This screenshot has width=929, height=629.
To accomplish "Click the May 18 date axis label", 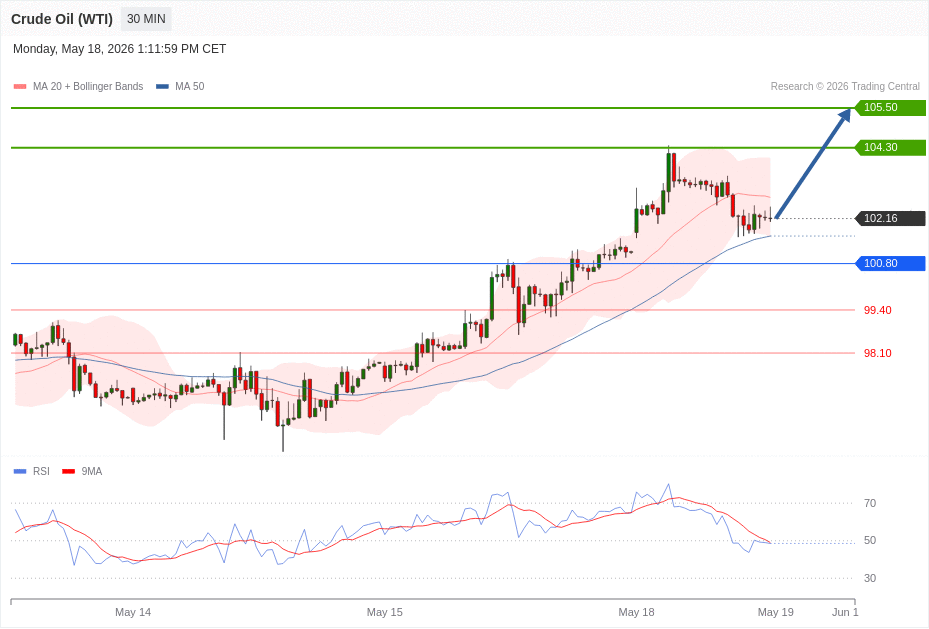I will tap(636, 612).
